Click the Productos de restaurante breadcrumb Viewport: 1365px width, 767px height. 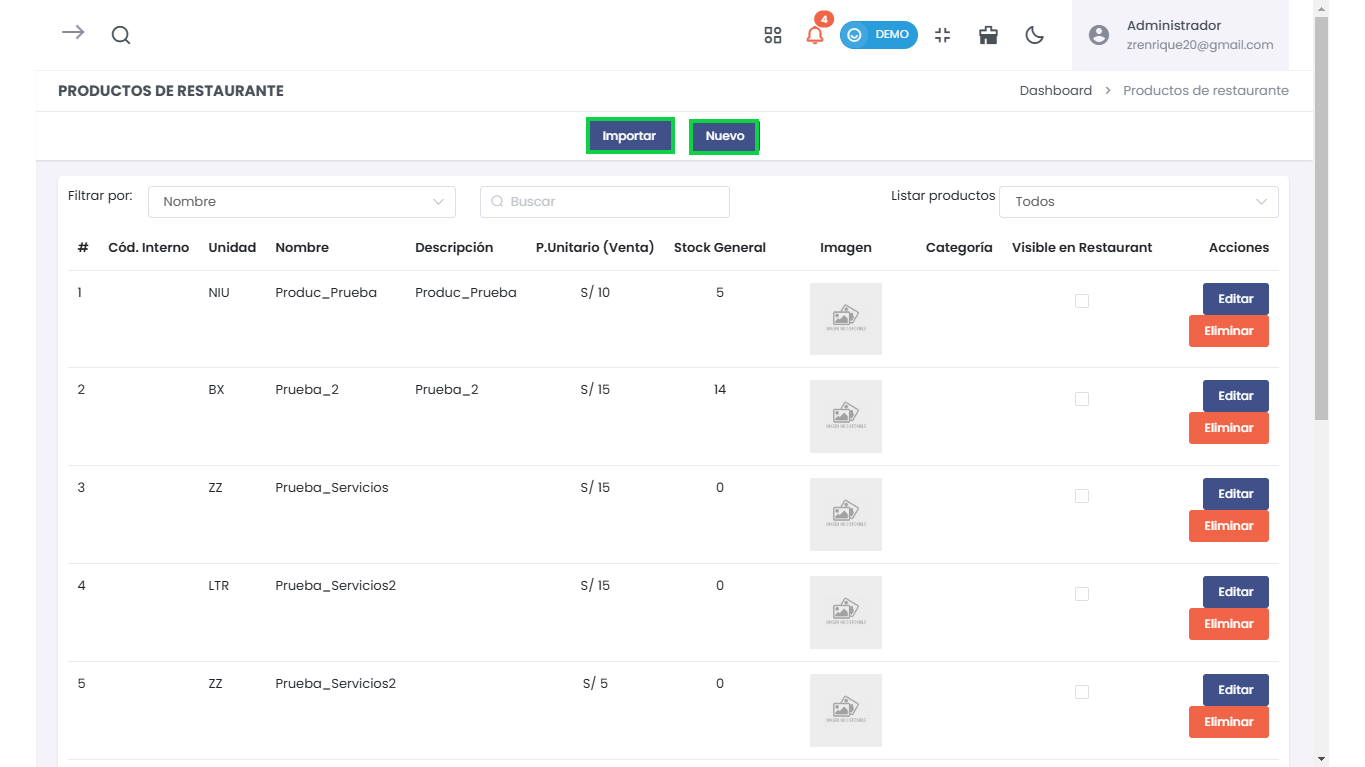[1205, 91]
